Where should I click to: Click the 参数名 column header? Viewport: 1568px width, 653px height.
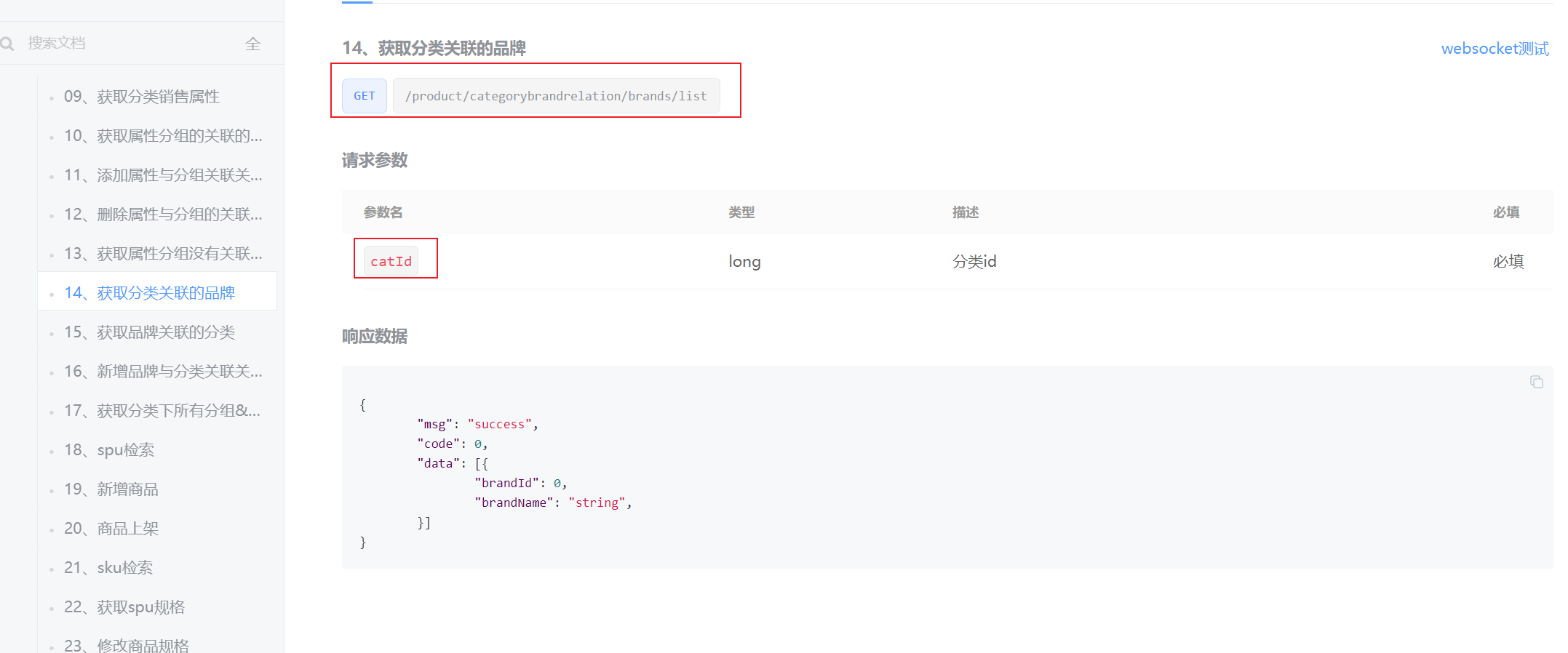click(x=383, y=212)
